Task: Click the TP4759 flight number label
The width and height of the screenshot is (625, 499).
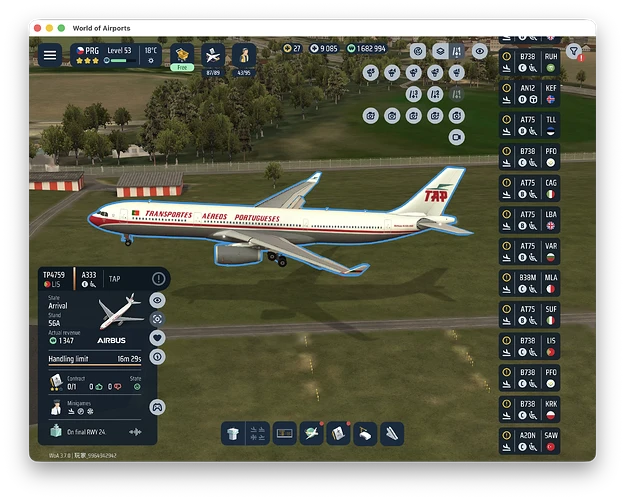Action: [x=54, y=275]
